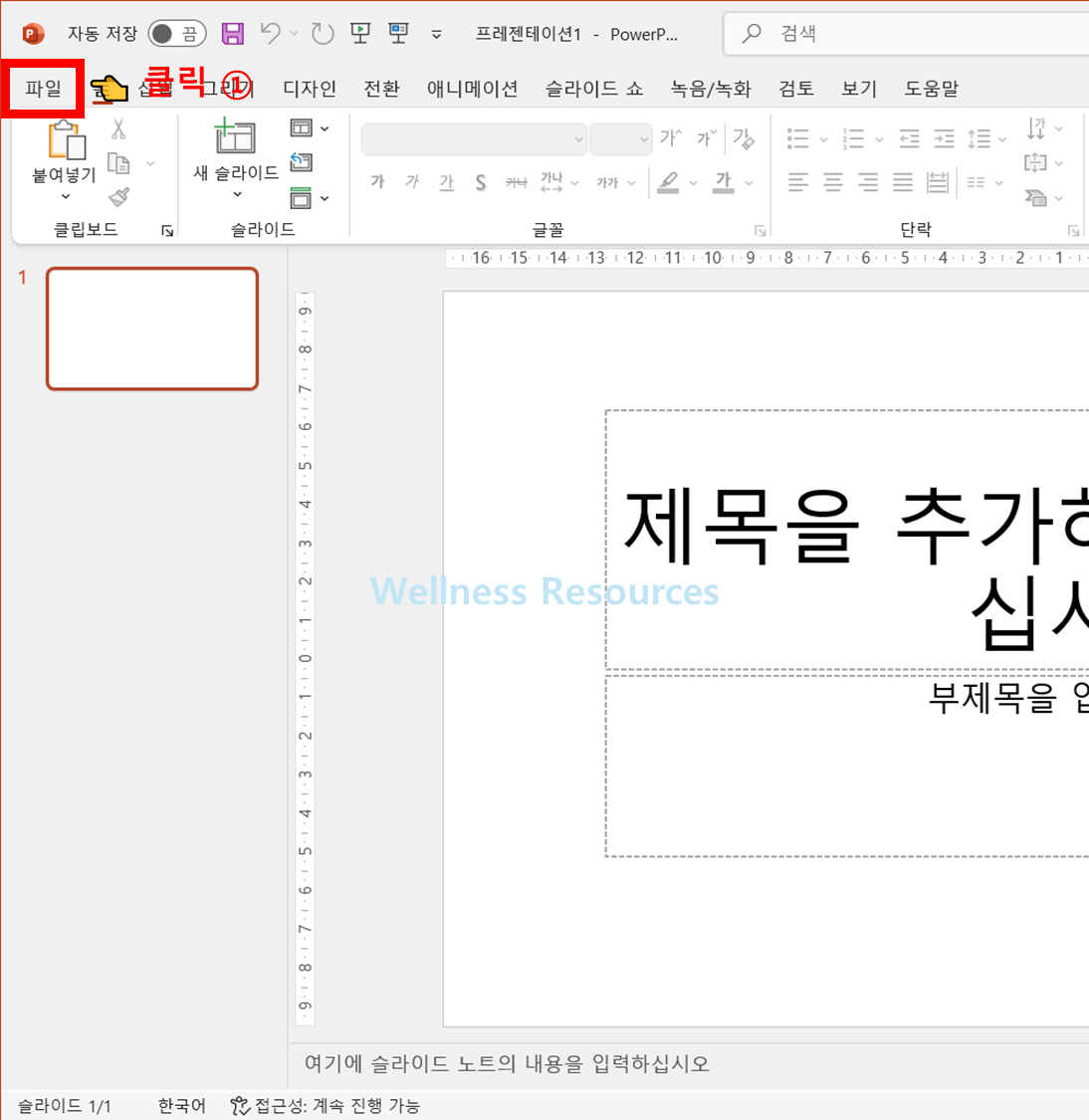Viewport: 1089px width, 1120px height.
Task: Click the Numbering list icon
Action: coord(853,138)
